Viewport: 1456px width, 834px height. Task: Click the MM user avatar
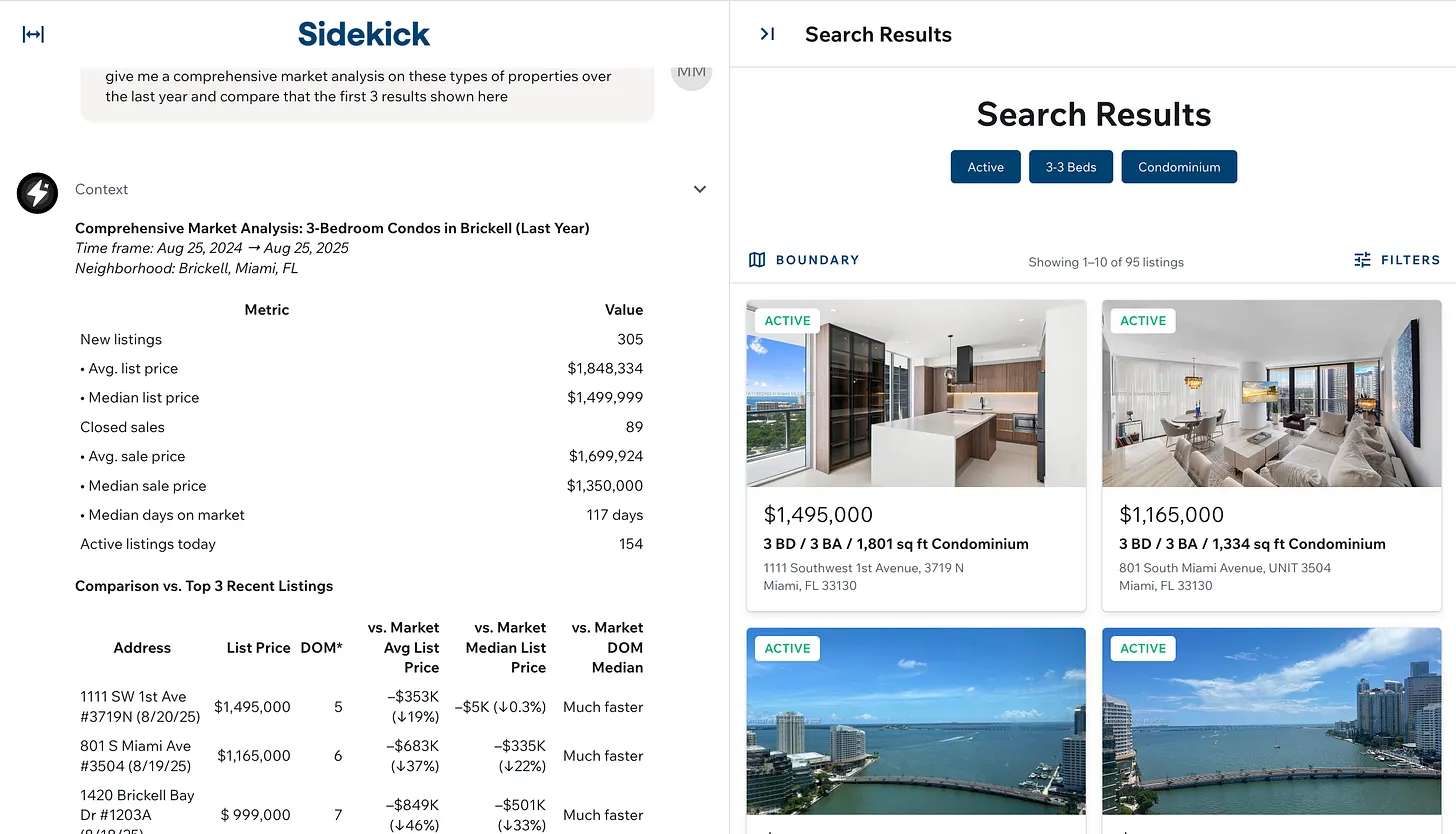click(x=691, y=71)
